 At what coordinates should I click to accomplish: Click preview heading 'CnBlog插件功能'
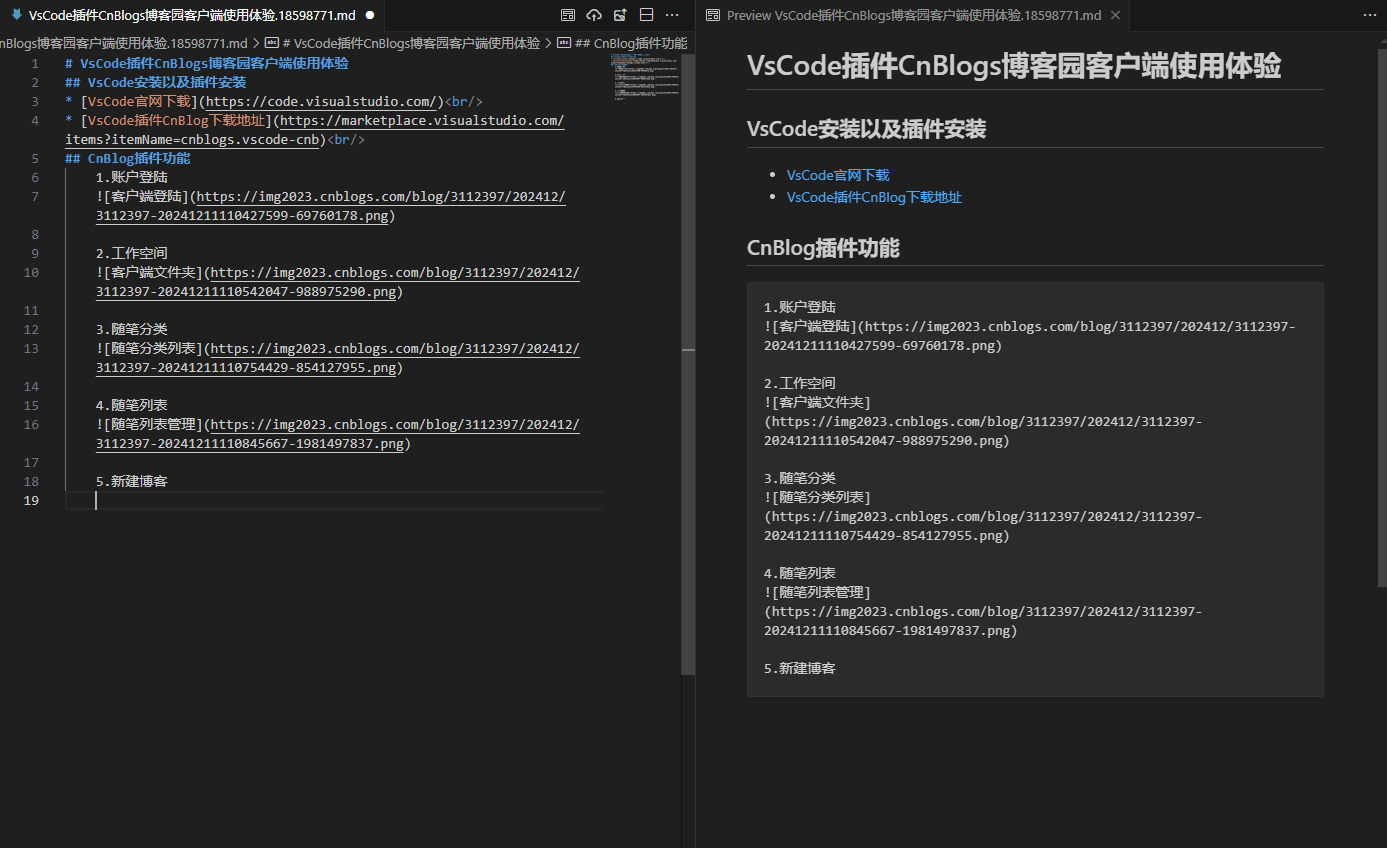(x=823, y=248)
